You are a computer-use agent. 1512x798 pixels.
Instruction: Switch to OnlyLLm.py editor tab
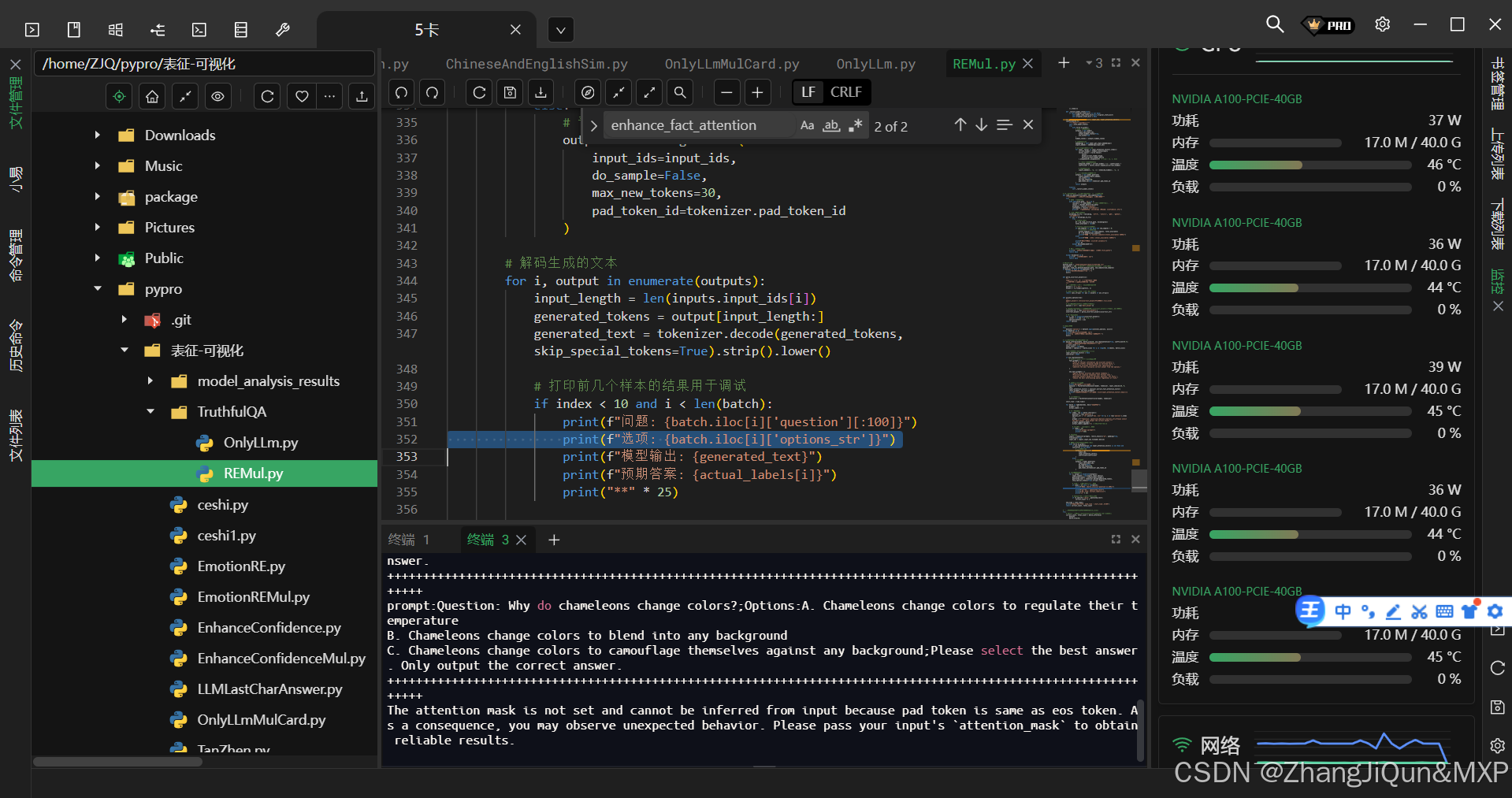(876, 64)
